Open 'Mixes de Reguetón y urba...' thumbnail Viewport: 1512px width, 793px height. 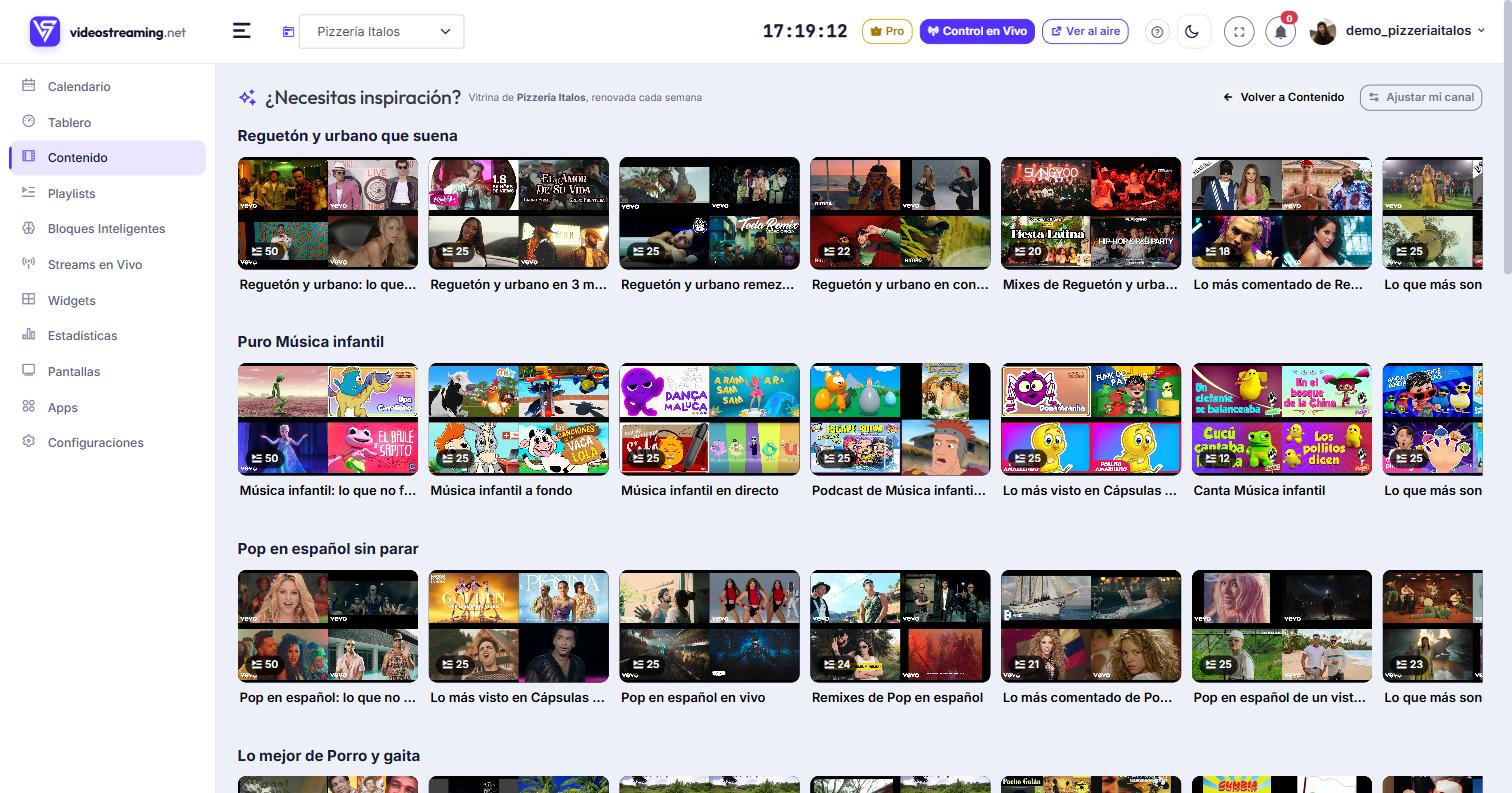[x=1091, y=213]
